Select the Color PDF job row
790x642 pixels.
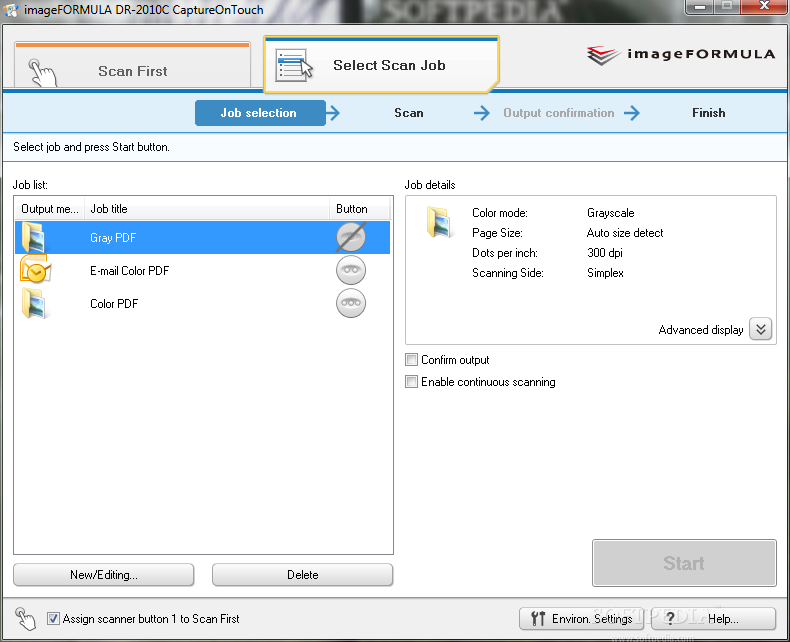[203, 303]
